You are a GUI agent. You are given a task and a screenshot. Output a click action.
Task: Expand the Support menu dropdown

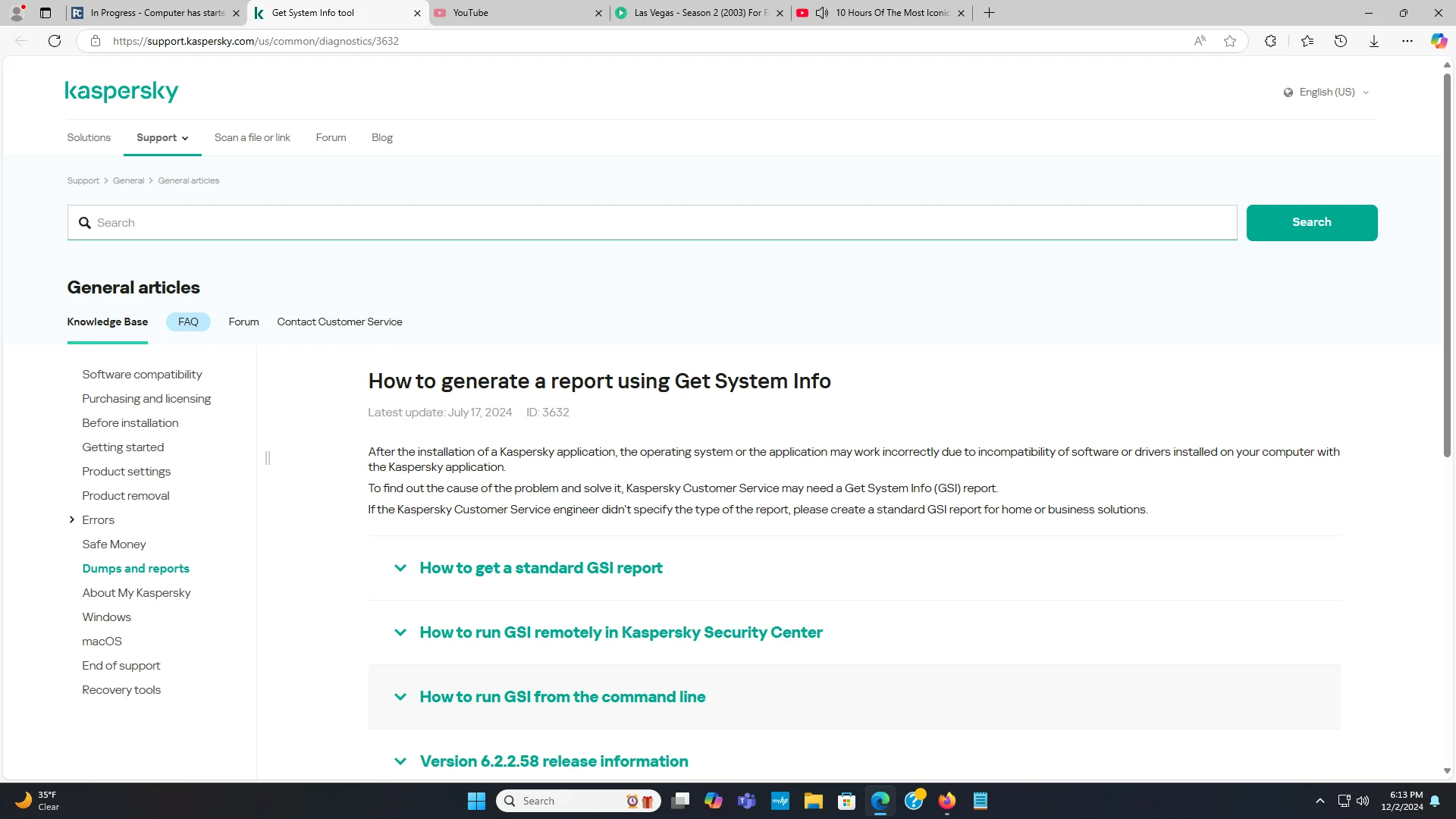[162, 137]
